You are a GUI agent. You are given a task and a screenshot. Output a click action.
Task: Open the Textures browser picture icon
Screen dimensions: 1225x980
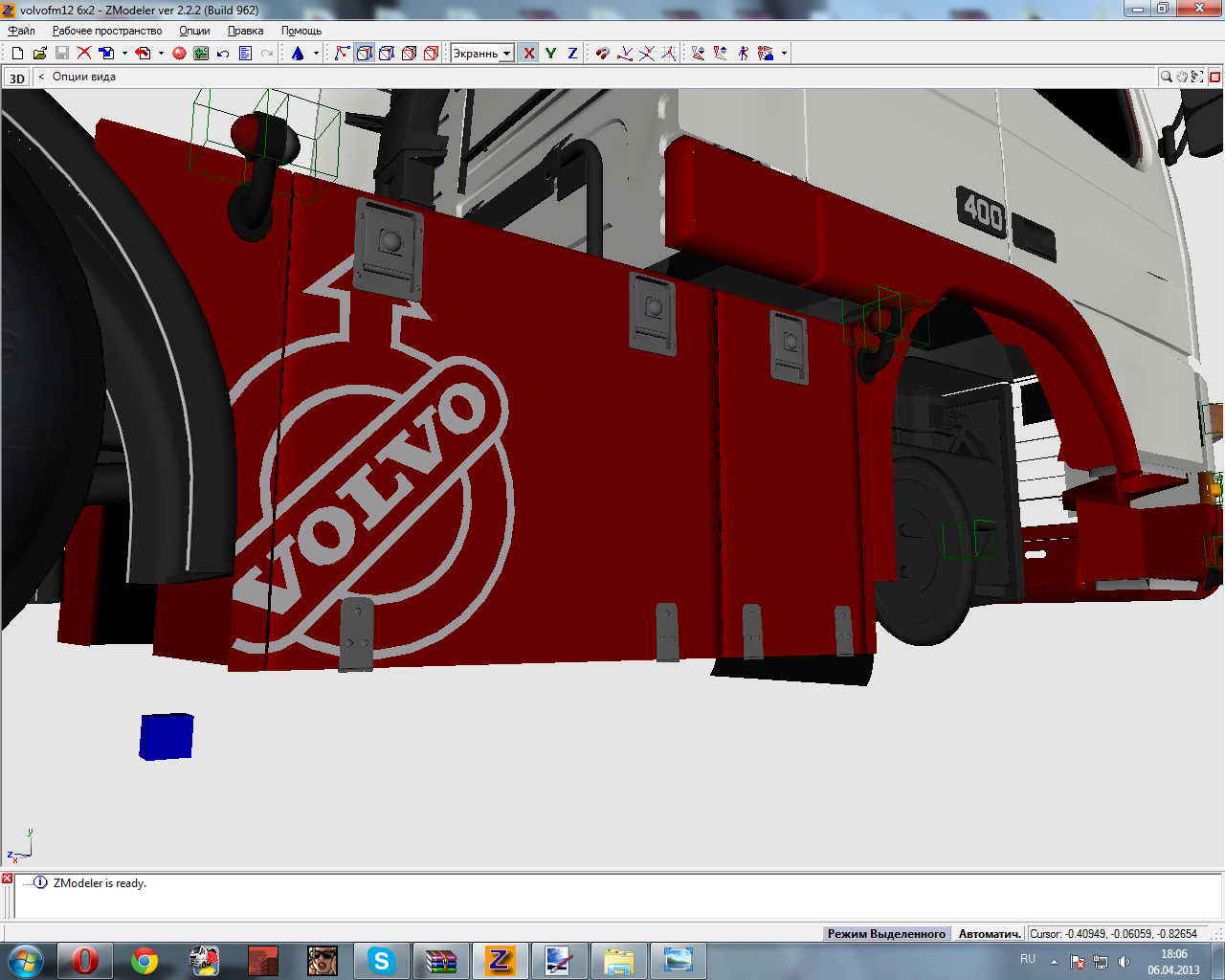coord(201,54)
